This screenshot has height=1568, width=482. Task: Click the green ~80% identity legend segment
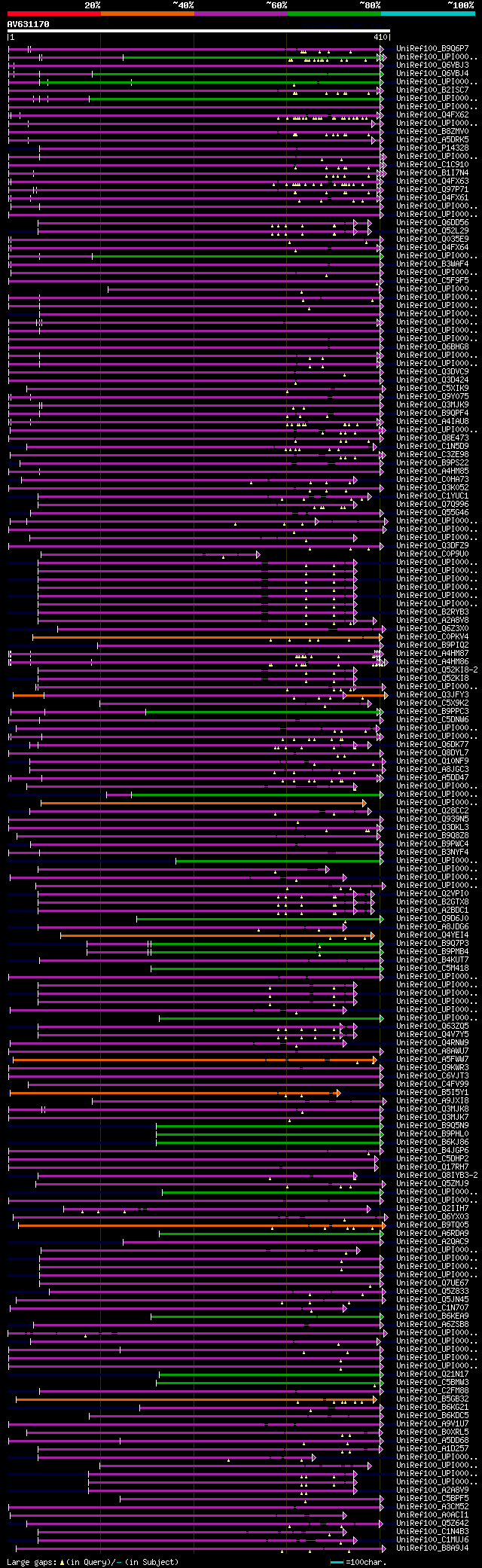pos(334,14)
